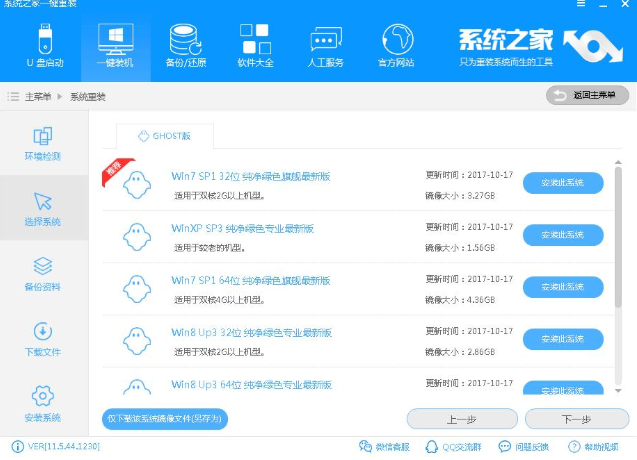Install WinXP SP3 system
The image size is (637, 460).
point(563,235)
